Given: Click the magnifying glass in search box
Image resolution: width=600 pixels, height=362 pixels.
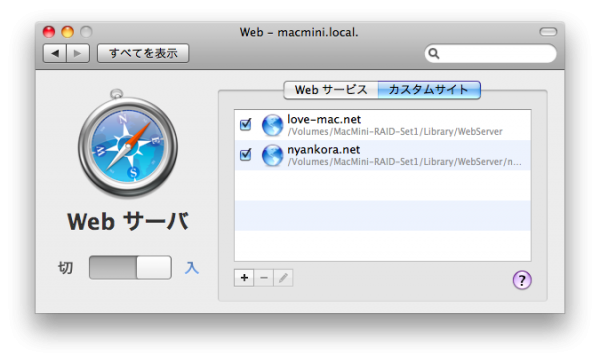Looking at the screenshot, I should click(434, 54).
